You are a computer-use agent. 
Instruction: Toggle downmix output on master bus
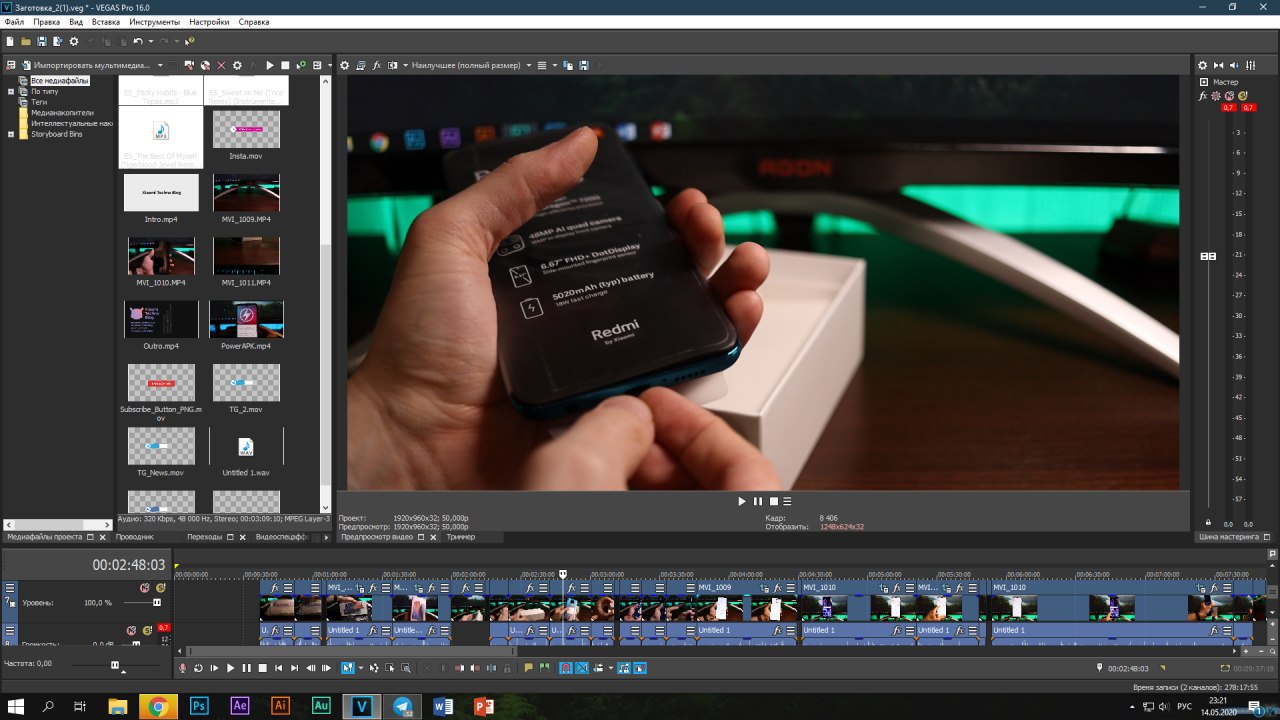coord(1219,65)
